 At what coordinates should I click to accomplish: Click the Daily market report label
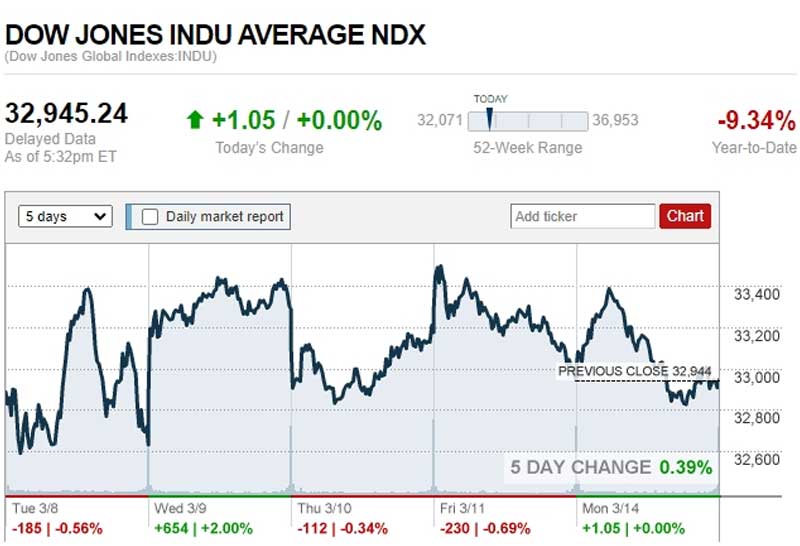(225, 216)
